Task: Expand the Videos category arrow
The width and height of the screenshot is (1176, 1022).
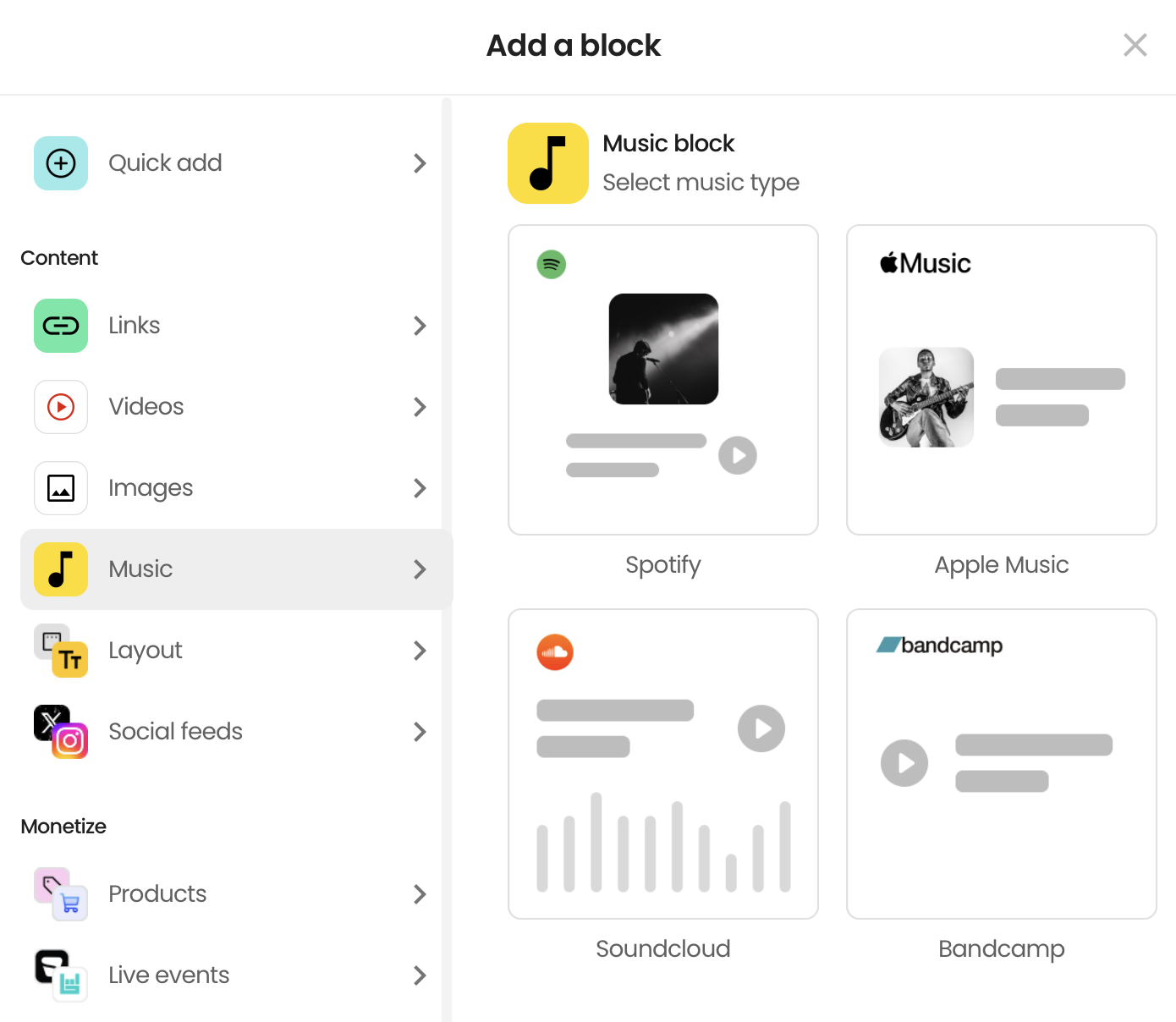Action: click(x=420, y=407)
